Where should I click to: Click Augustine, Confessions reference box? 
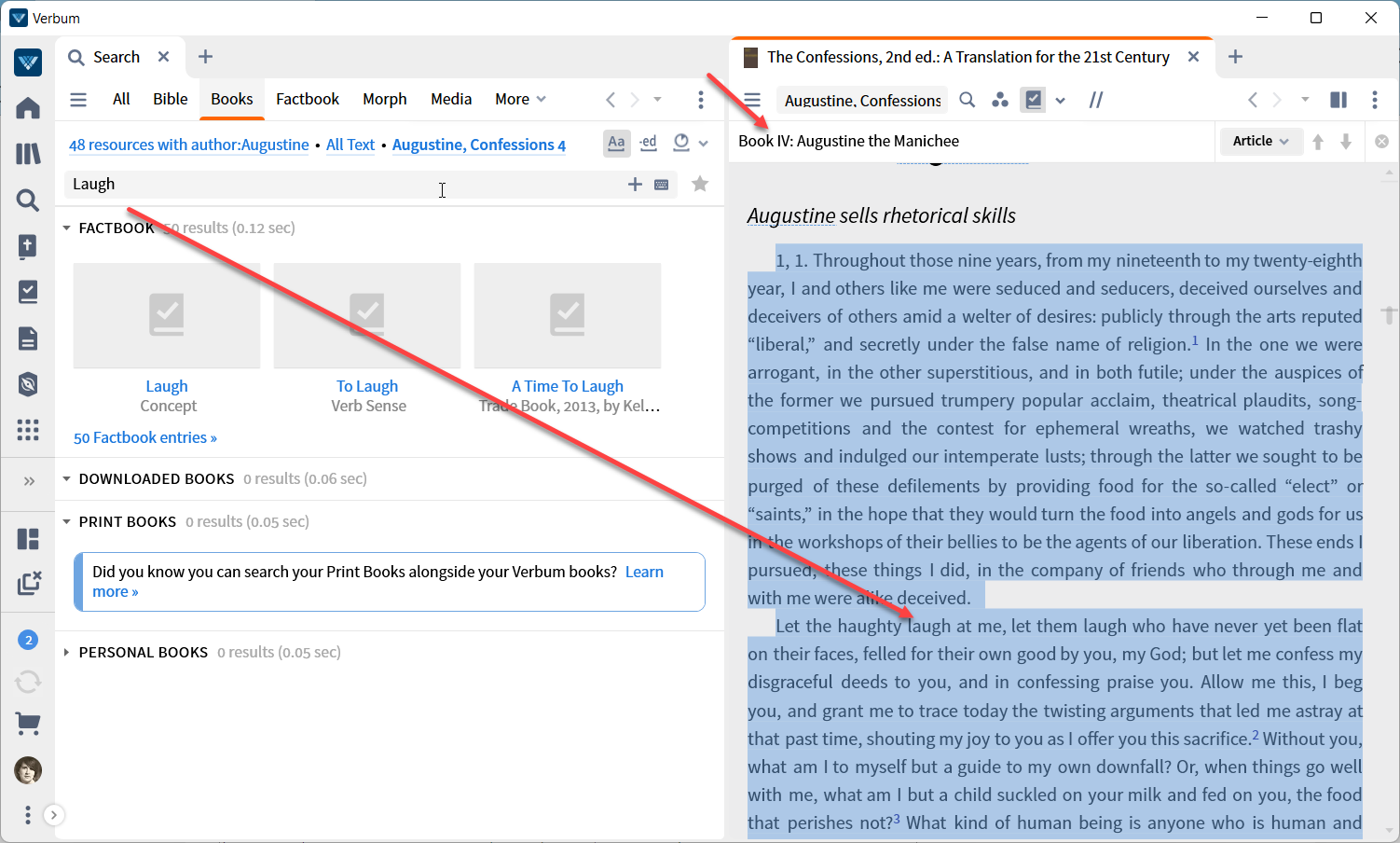point(862,100)
